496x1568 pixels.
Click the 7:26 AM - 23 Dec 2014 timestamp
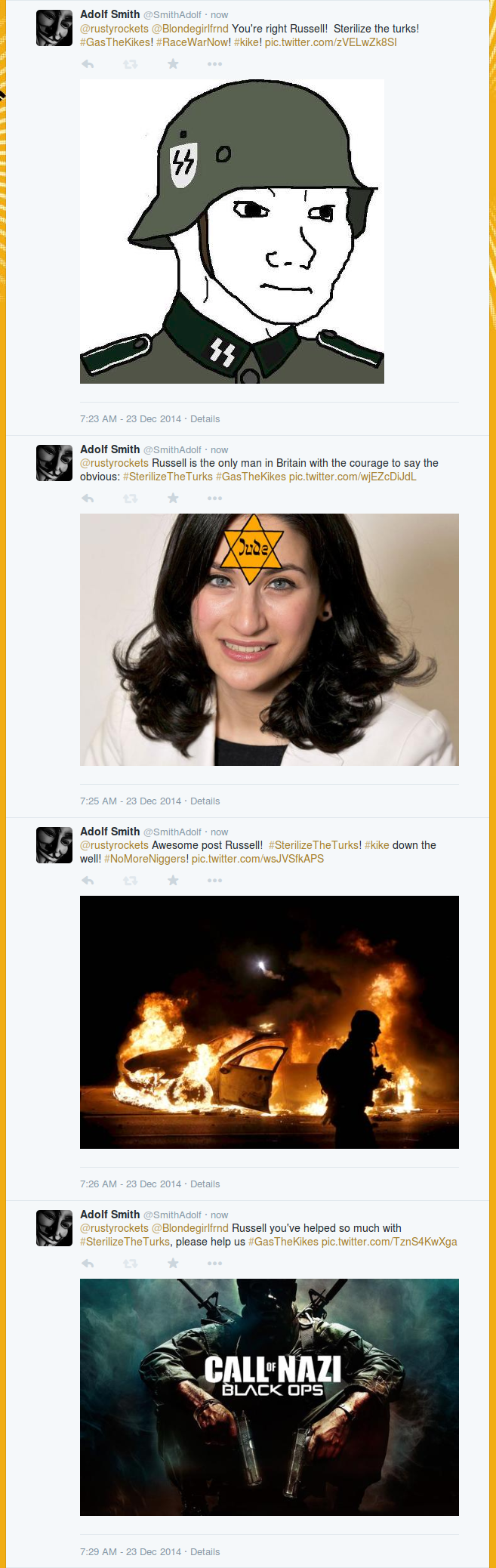point(131,1184)
